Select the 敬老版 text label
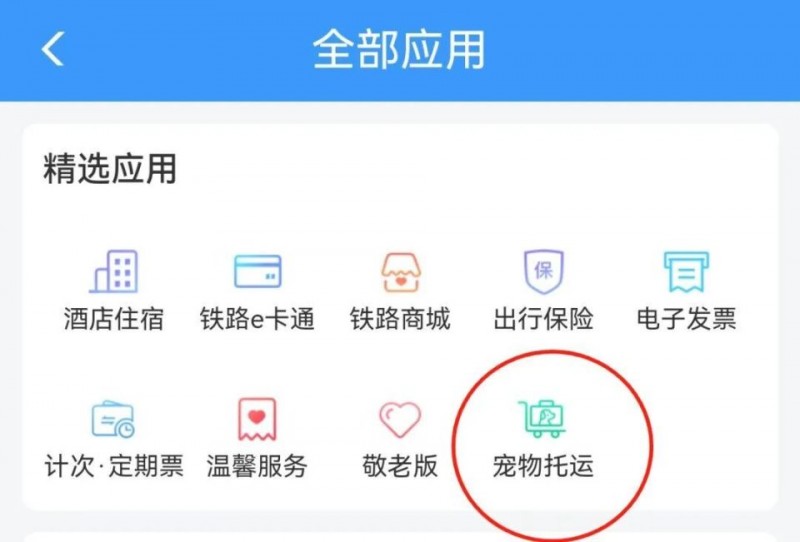800x542 pixels. pos(400,466)
